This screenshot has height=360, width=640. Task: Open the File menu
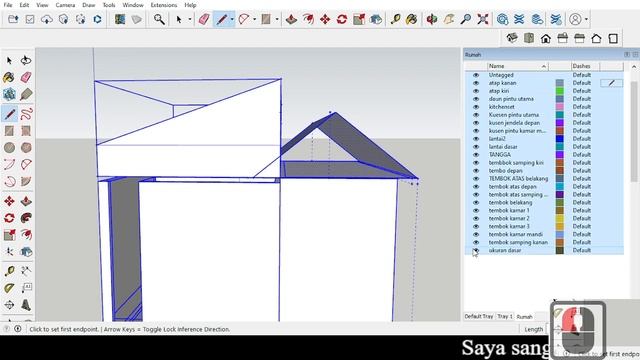[7, 5]
